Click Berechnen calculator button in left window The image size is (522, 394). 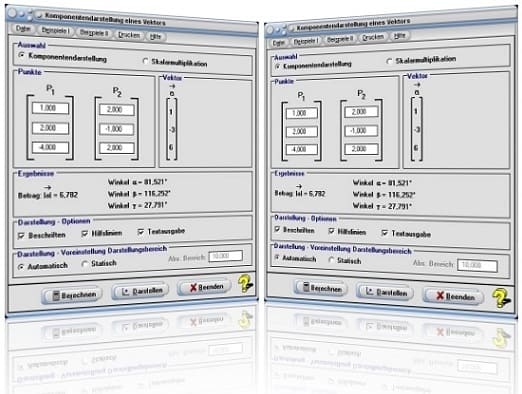click(x=72, y=295)
